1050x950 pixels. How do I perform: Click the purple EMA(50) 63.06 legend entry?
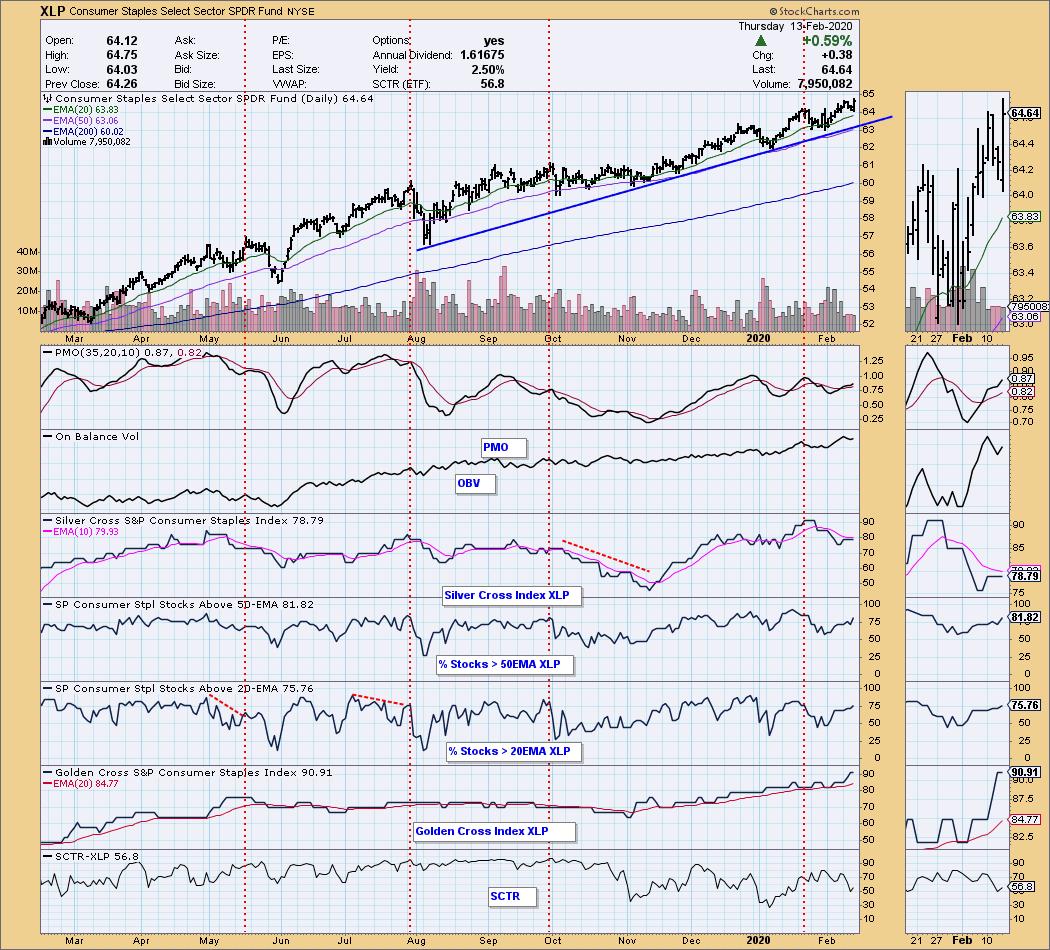point(80,121)
